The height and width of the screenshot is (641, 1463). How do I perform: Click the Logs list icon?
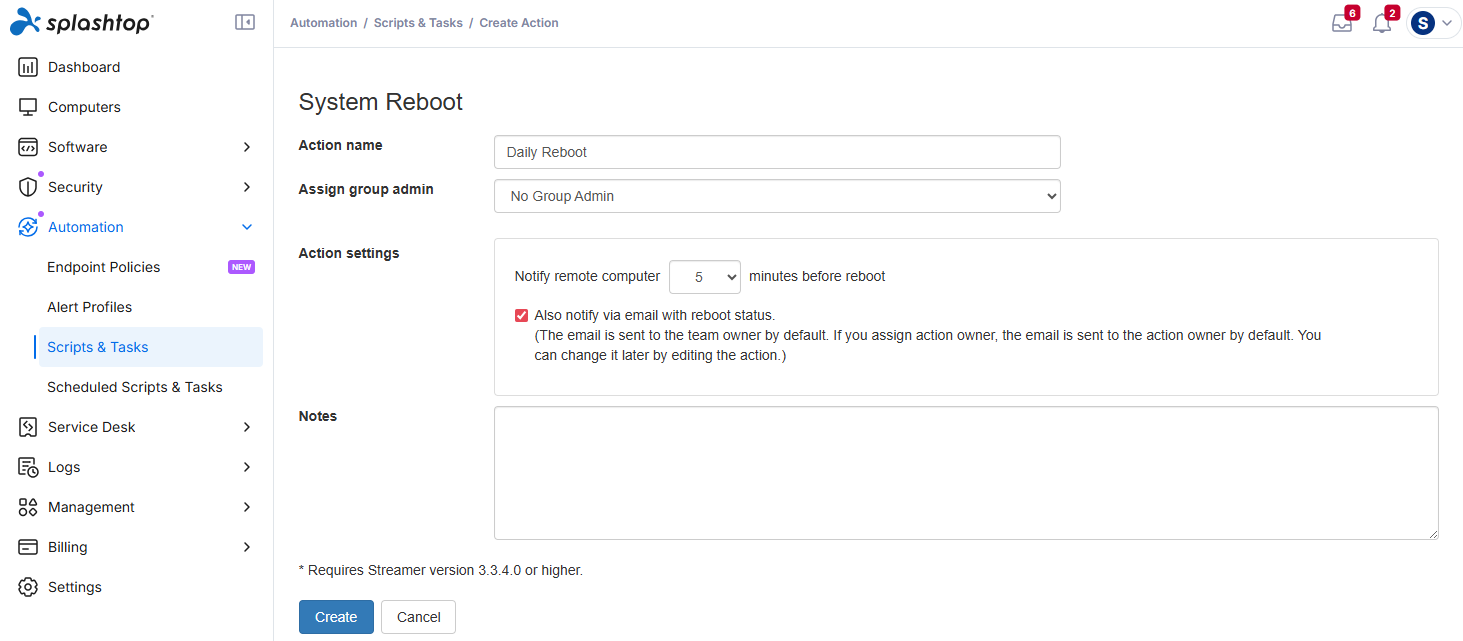28,467
